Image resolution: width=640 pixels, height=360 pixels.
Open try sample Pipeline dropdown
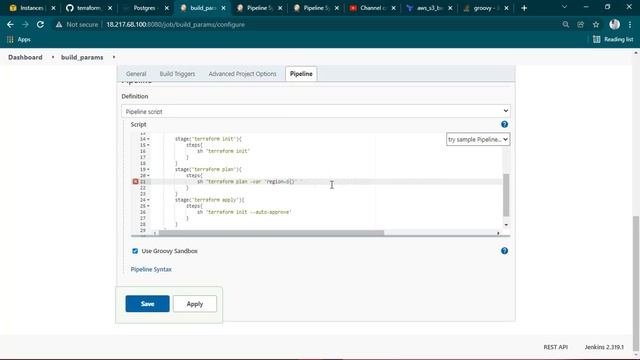pyautogui.click(x=478, y=140)
